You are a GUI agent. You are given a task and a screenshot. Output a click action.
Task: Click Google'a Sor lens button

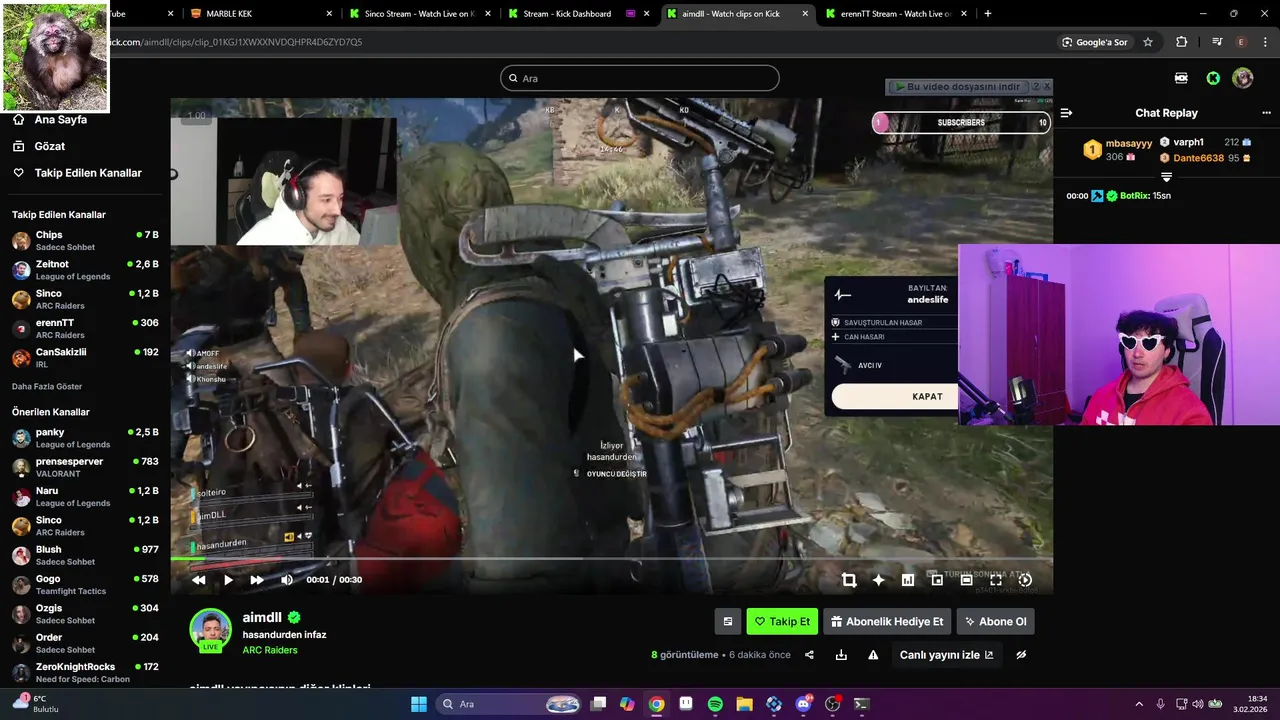click(x=1095, y=42)
